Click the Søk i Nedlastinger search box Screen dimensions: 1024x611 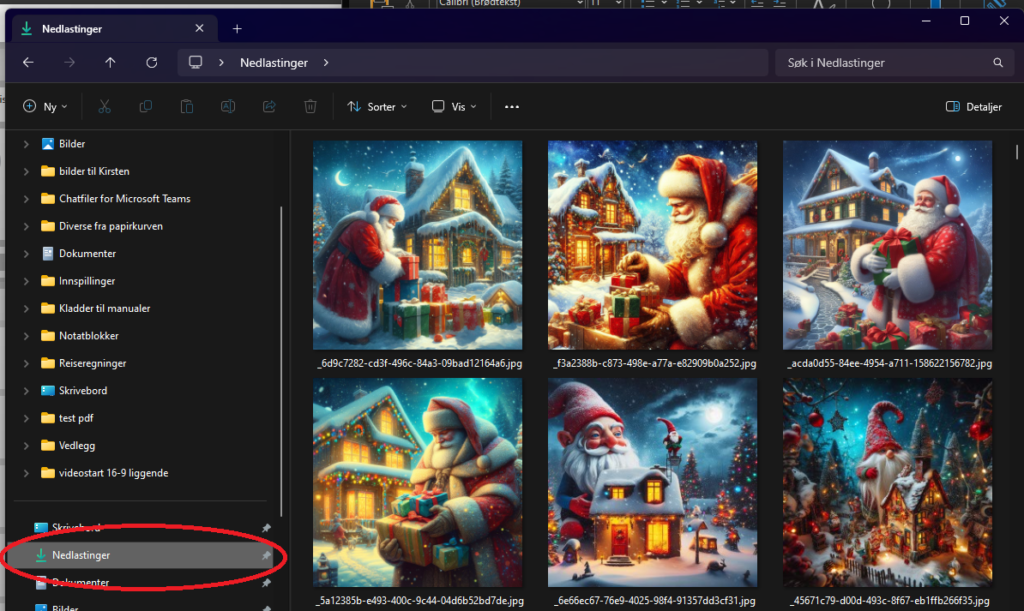(885, 63)
